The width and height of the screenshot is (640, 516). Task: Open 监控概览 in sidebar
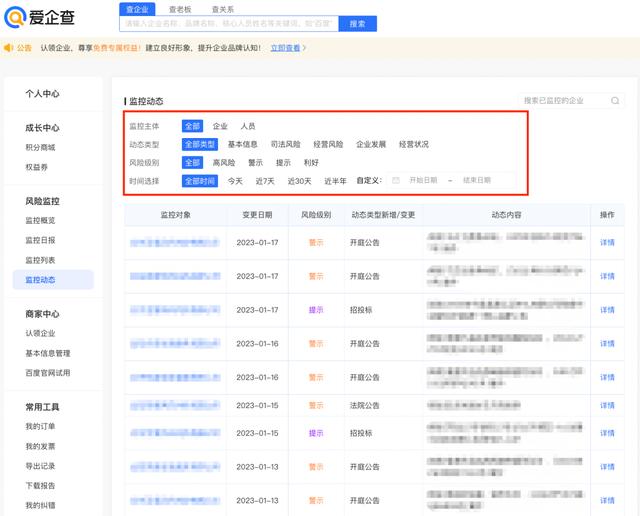[40, 220]
